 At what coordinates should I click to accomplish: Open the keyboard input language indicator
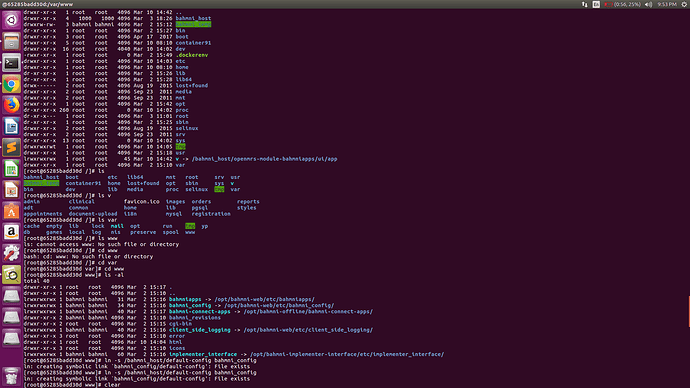coord(596,4)
